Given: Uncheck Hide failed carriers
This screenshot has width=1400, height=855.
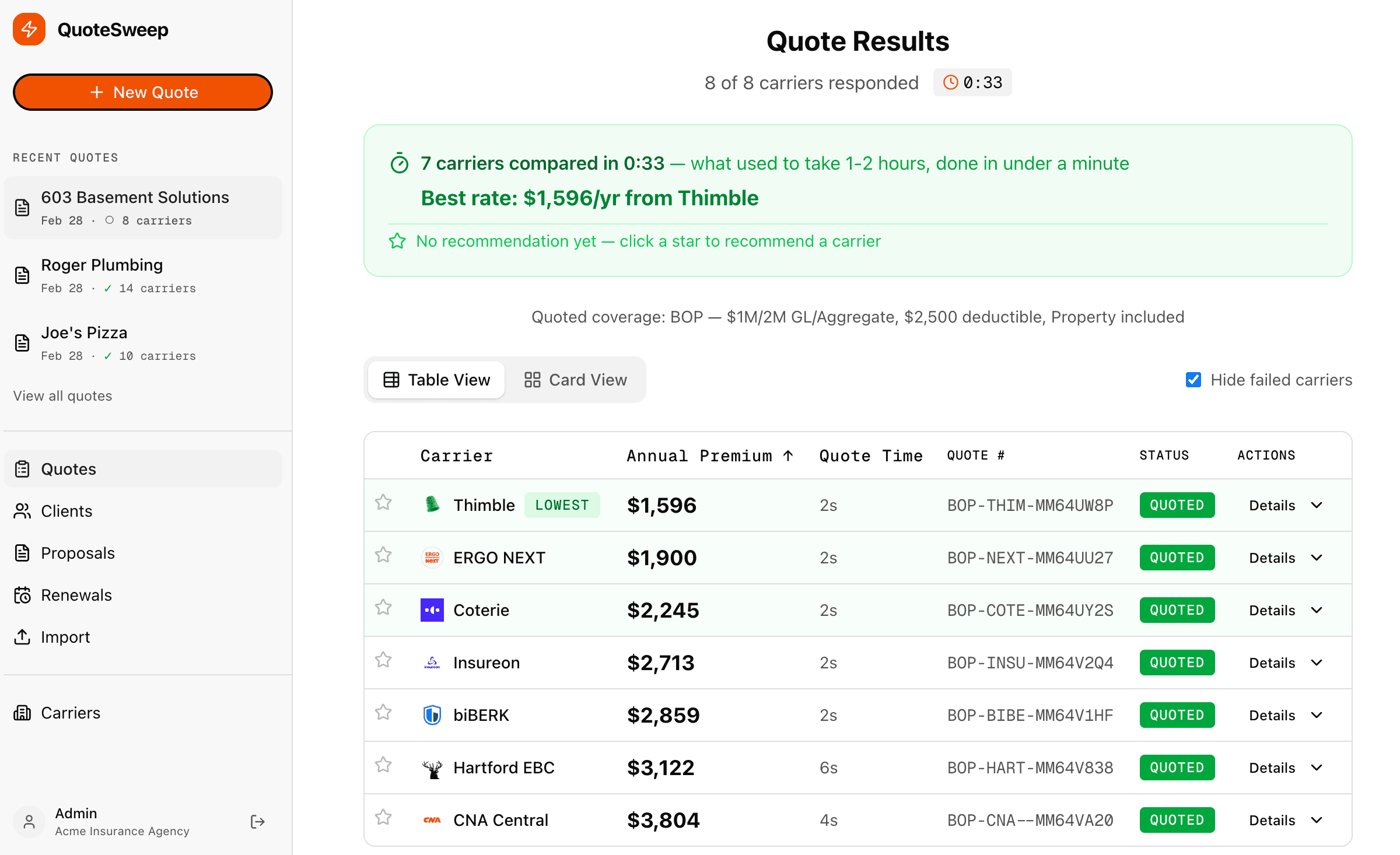Looking at the screenshot, I should [x=1193, y=380].
